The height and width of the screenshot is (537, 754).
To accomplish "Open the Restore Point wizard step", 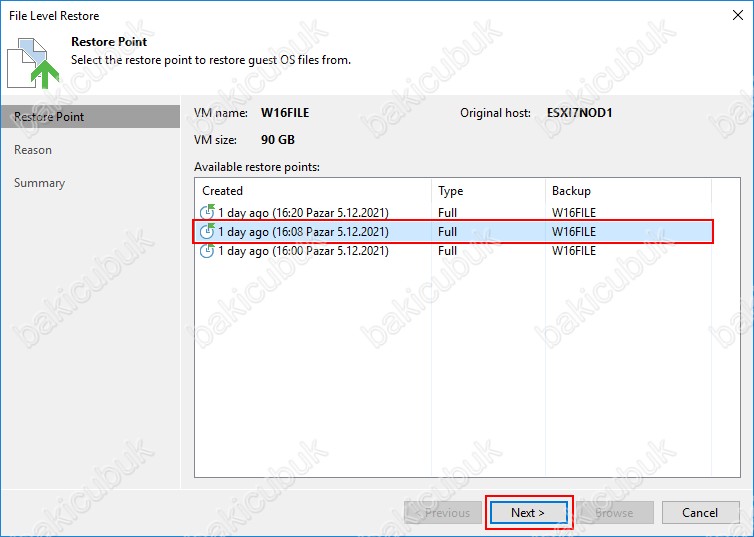I will [x=90, y=117].
